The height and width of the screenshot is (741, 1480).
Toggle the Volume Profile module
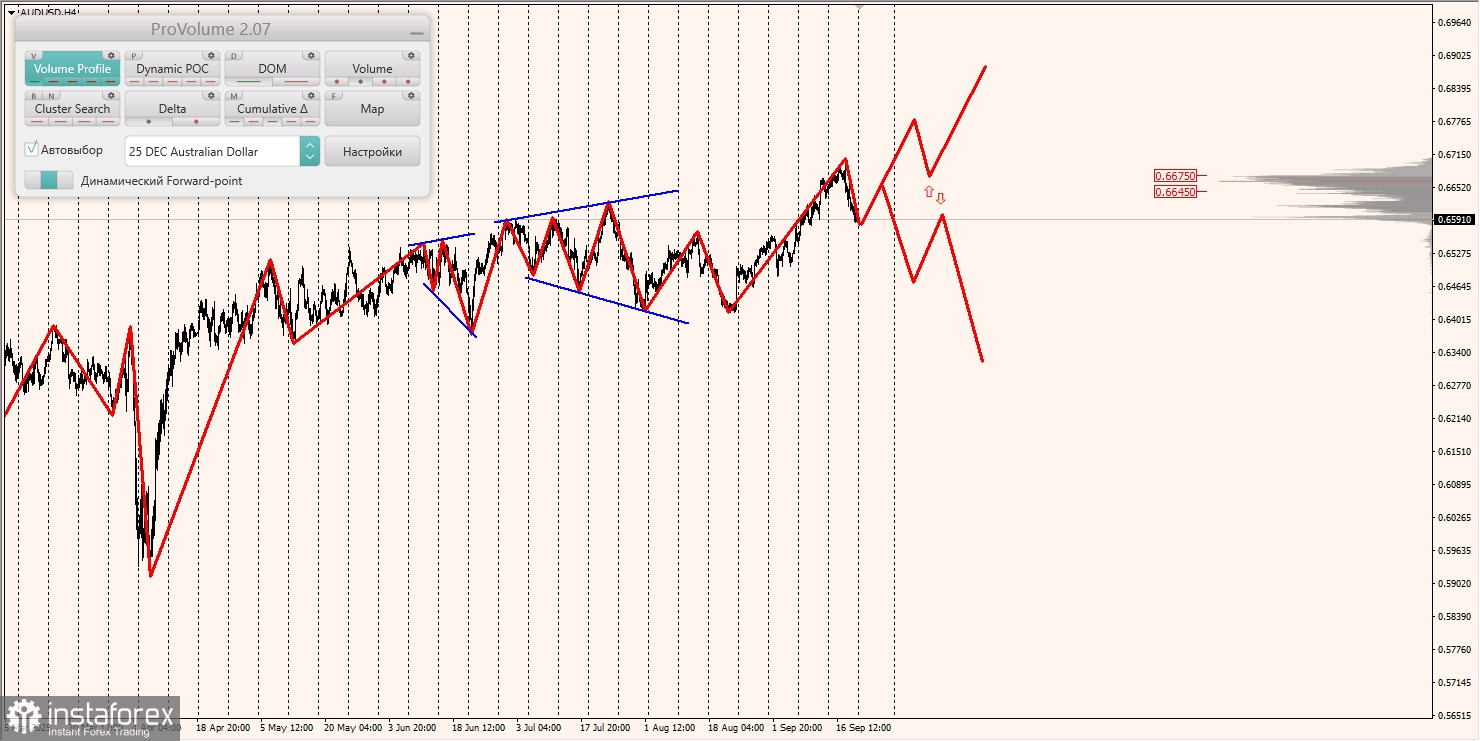(72, 69)
